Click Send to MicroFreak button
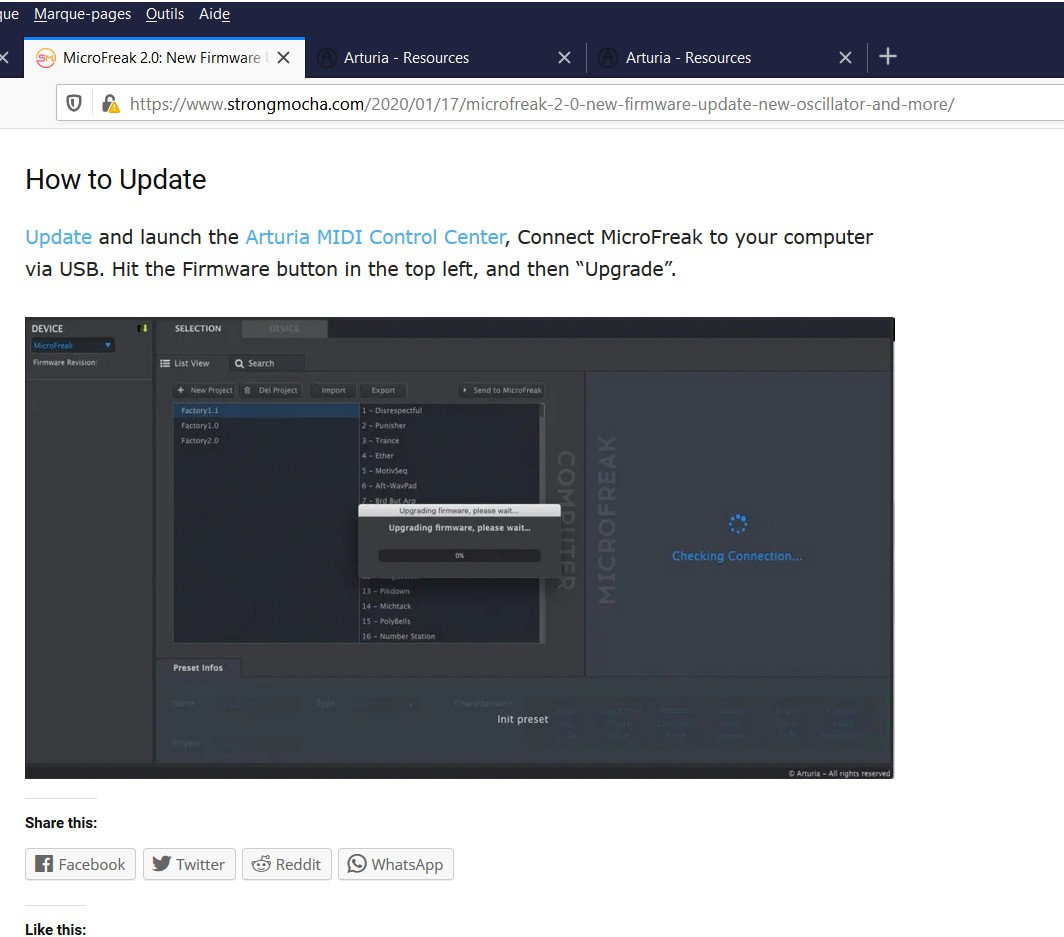The width and height of the screenshot is (1064, 937). pos(501,390)
